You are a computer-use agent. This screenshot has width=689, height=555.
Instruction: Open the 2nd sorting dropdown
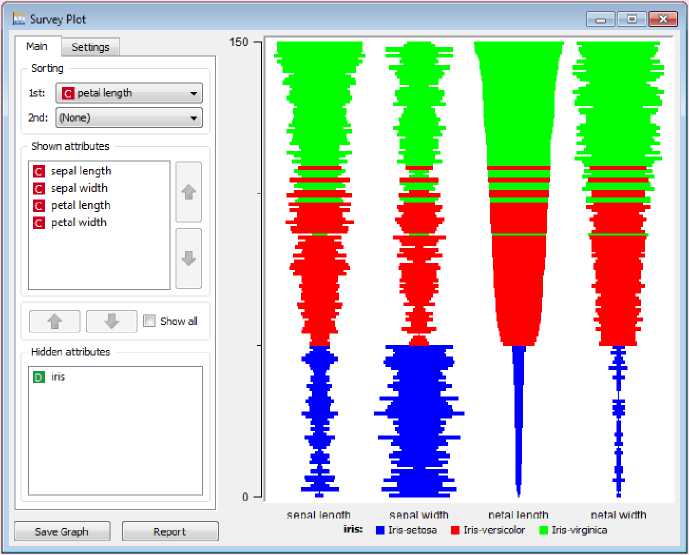129,118
